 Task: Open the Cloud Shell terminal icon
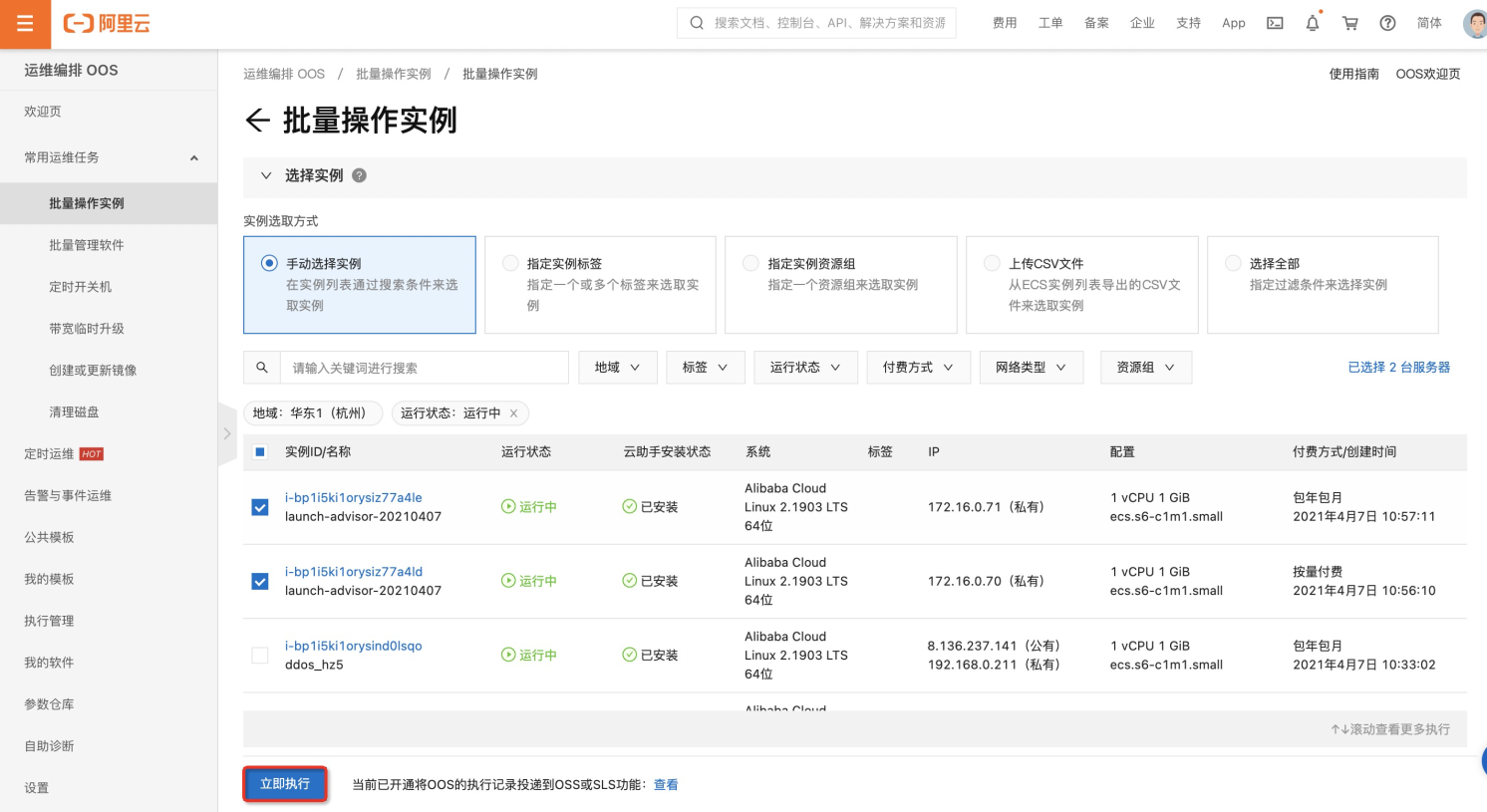point(1275,23)
